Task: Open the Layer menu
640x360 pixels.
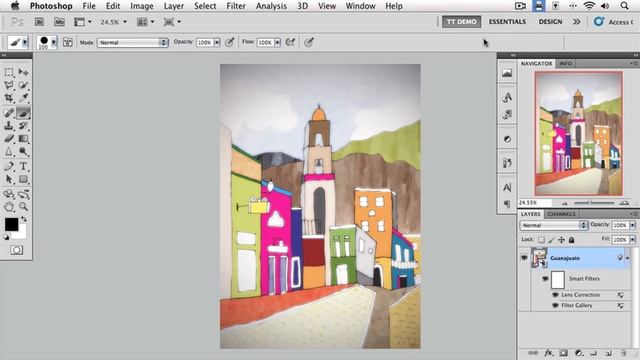Action: (x=174, y=6)
